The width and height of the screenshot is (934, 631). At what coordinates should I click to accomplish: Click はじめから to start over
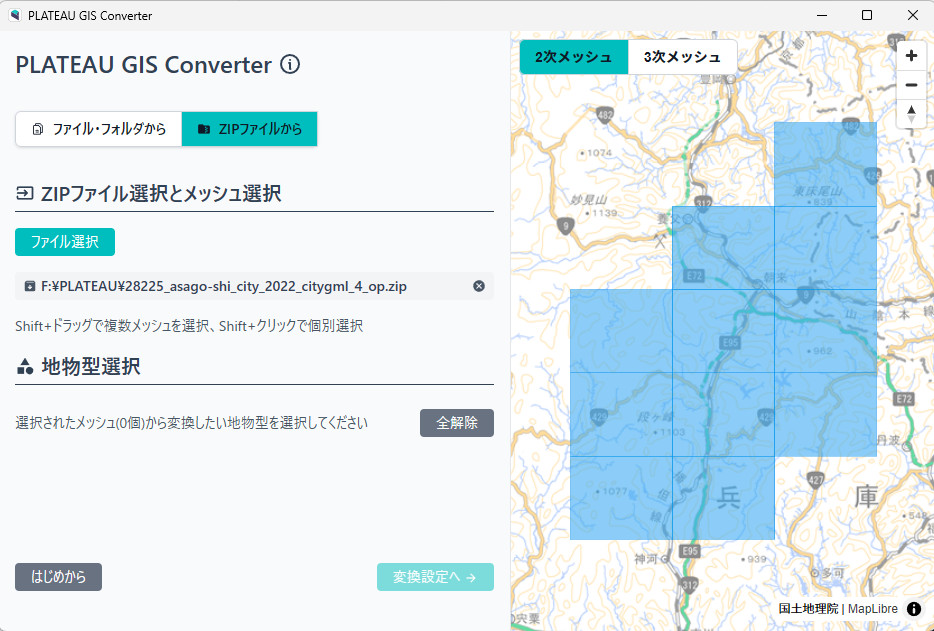(58, 577)
